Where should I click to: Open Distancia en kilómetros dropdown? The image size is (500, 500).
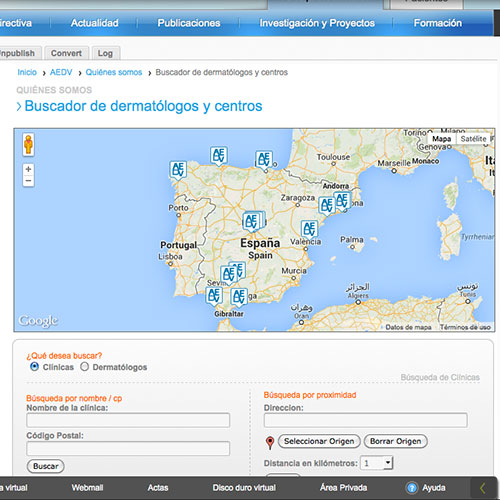point(377,463)
